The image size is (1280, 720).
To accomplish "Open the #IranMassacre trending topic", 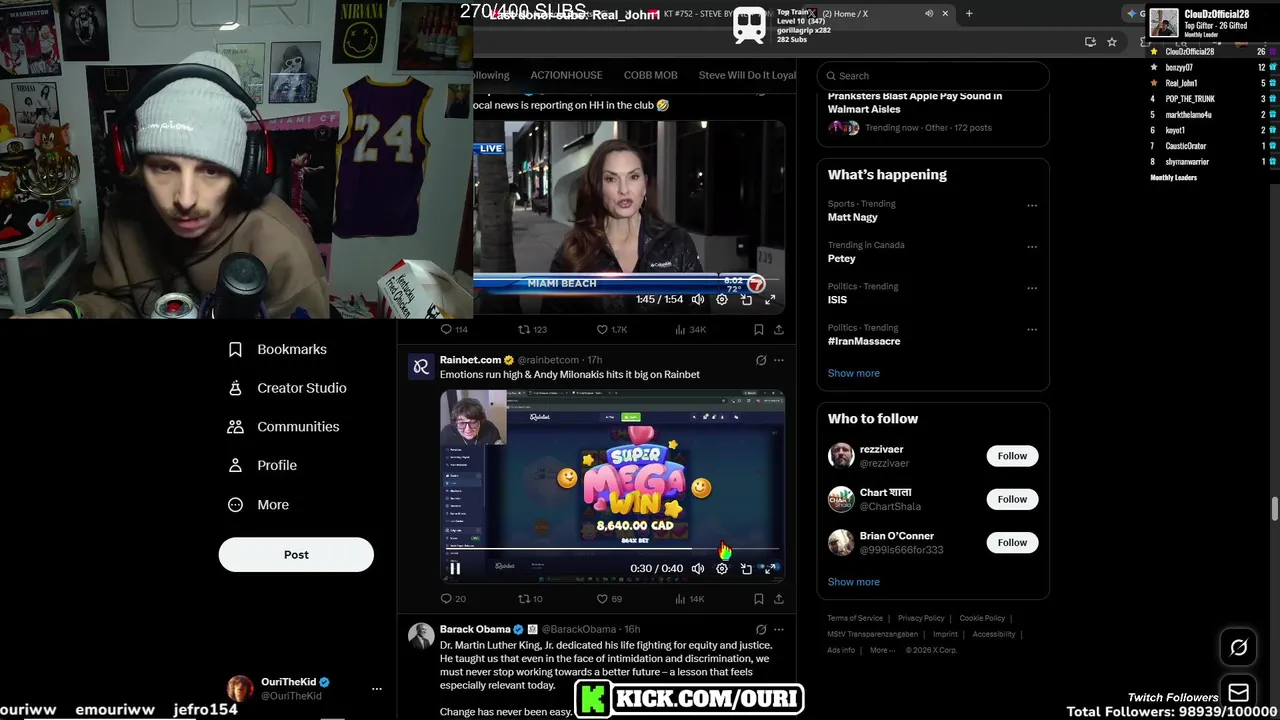I will [864, 341].
